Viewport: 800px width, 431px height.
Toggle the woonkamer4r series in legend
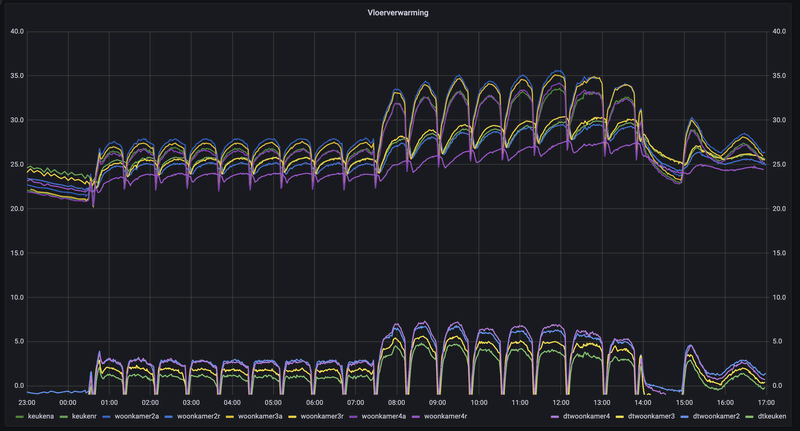445,416
